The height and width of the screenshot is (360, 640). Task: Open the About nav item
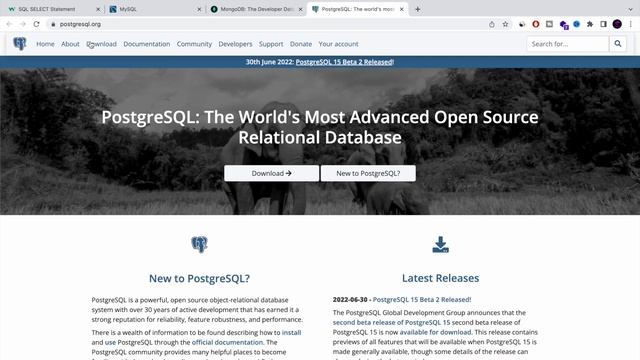70,44
